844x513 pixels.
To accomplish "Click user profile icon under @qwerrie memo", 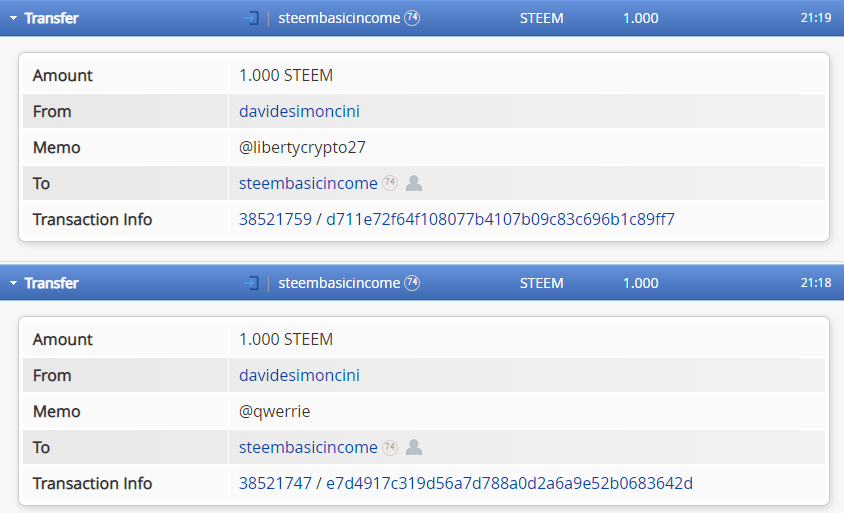I will [414, 447].
